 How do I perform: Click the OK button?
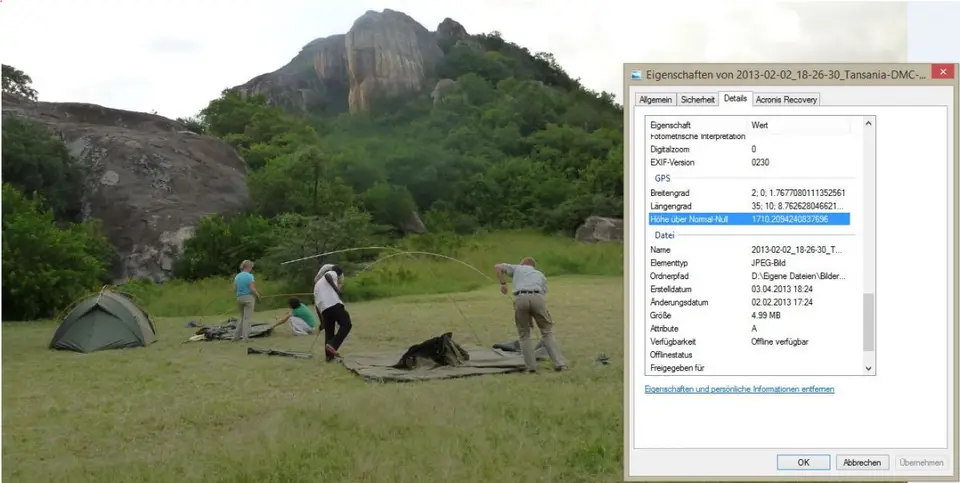[x=803, y=463]
